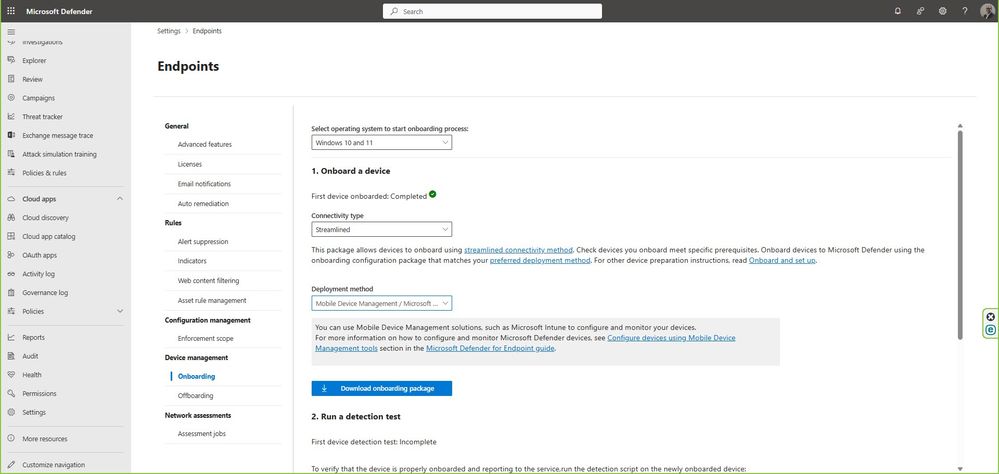Click the Endpoints breadcrumb item
The width and height of the screenshot is (999, 474).
207,31
